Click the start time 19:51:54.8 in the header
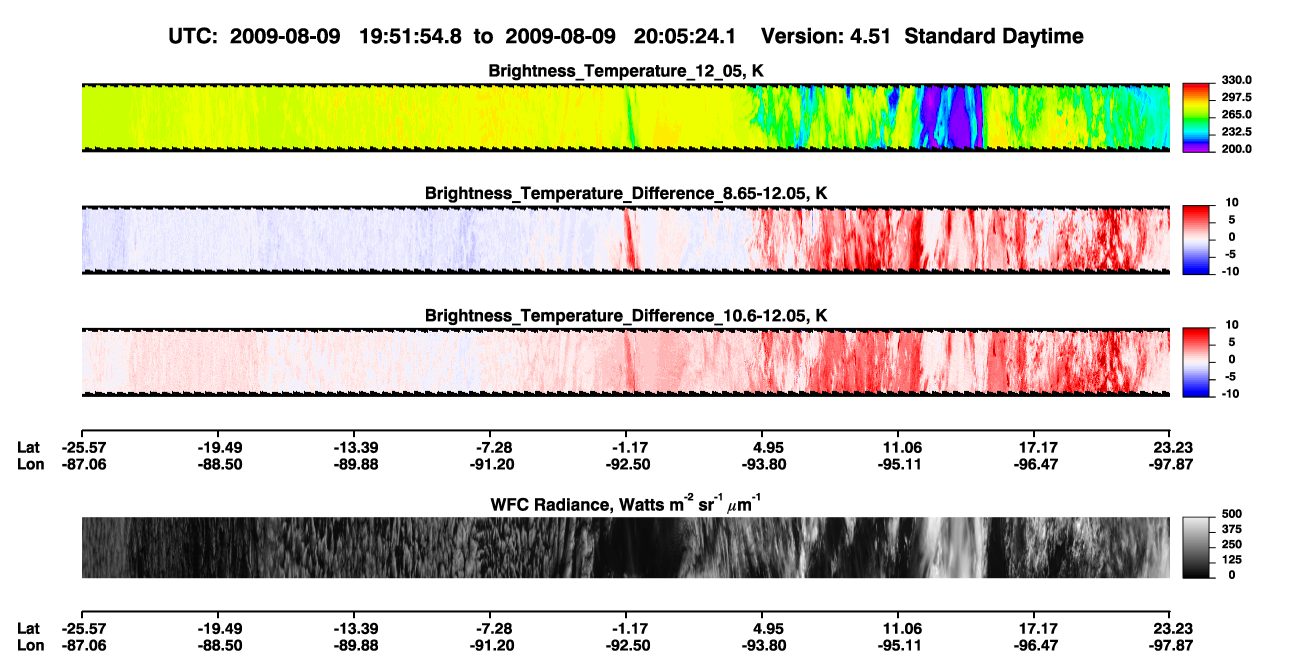This screenshot has width=1300, height=667. [409, 36]
